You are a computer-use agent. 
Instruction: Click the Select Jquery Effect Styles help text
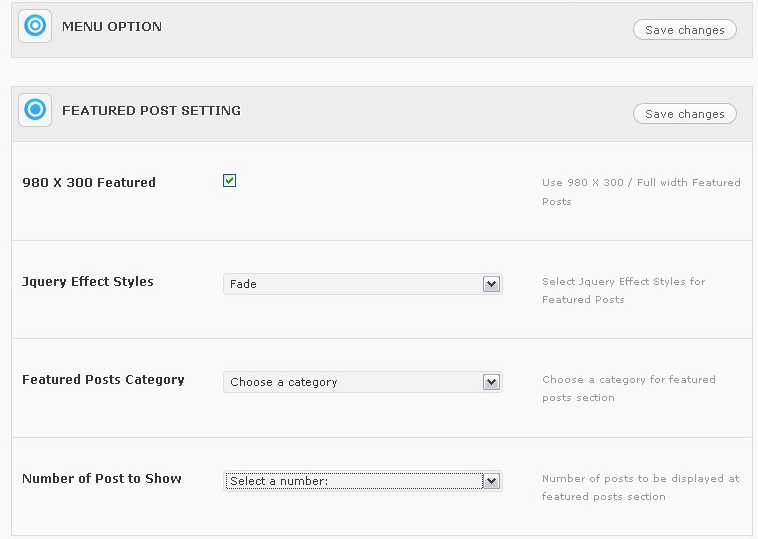pos(623,290)
